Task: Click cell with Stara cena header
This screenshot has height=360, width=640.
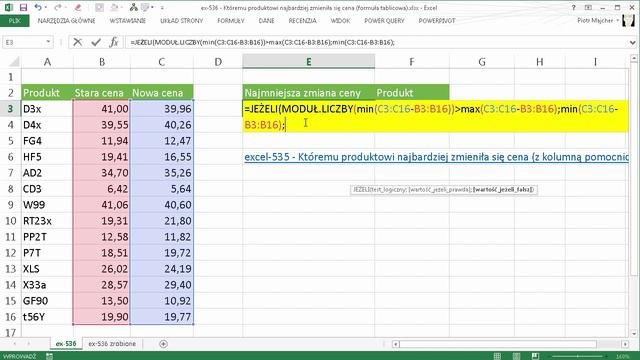Action: coord(102,93)
